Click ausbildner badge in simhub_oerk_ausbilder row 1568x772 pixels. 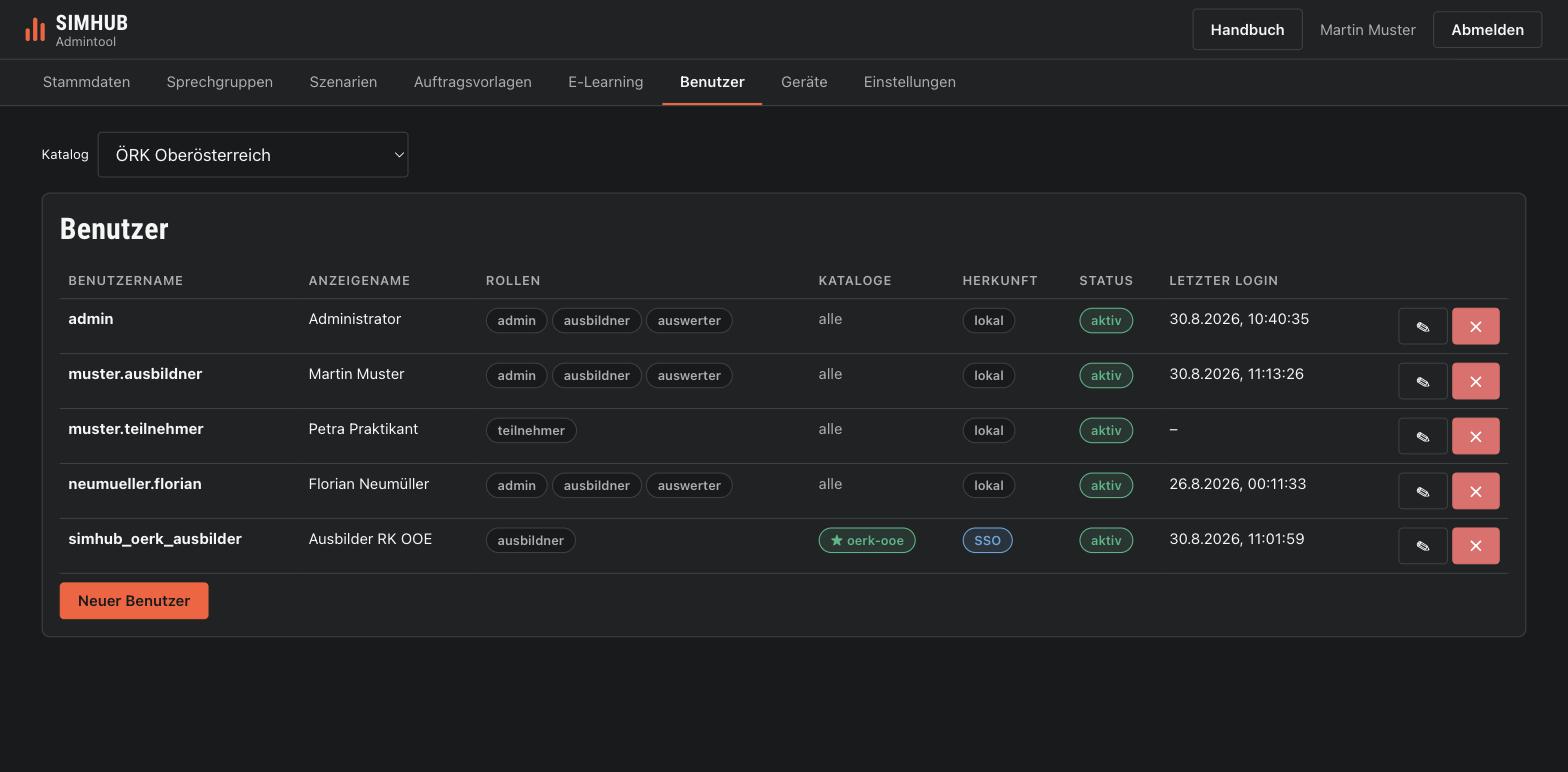530,540
